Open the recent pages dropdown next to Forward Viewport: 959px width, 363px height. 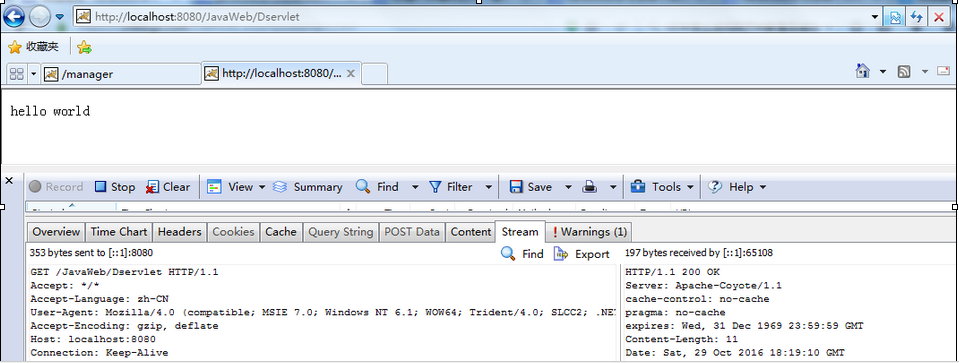pos(59,17)
